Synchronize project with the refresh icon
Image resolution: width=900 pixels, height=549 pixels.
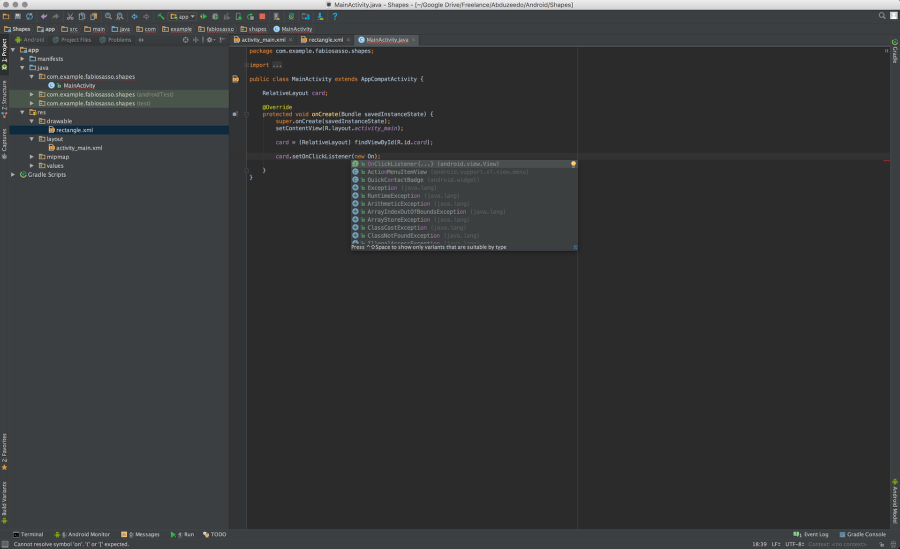click(29, 17)
